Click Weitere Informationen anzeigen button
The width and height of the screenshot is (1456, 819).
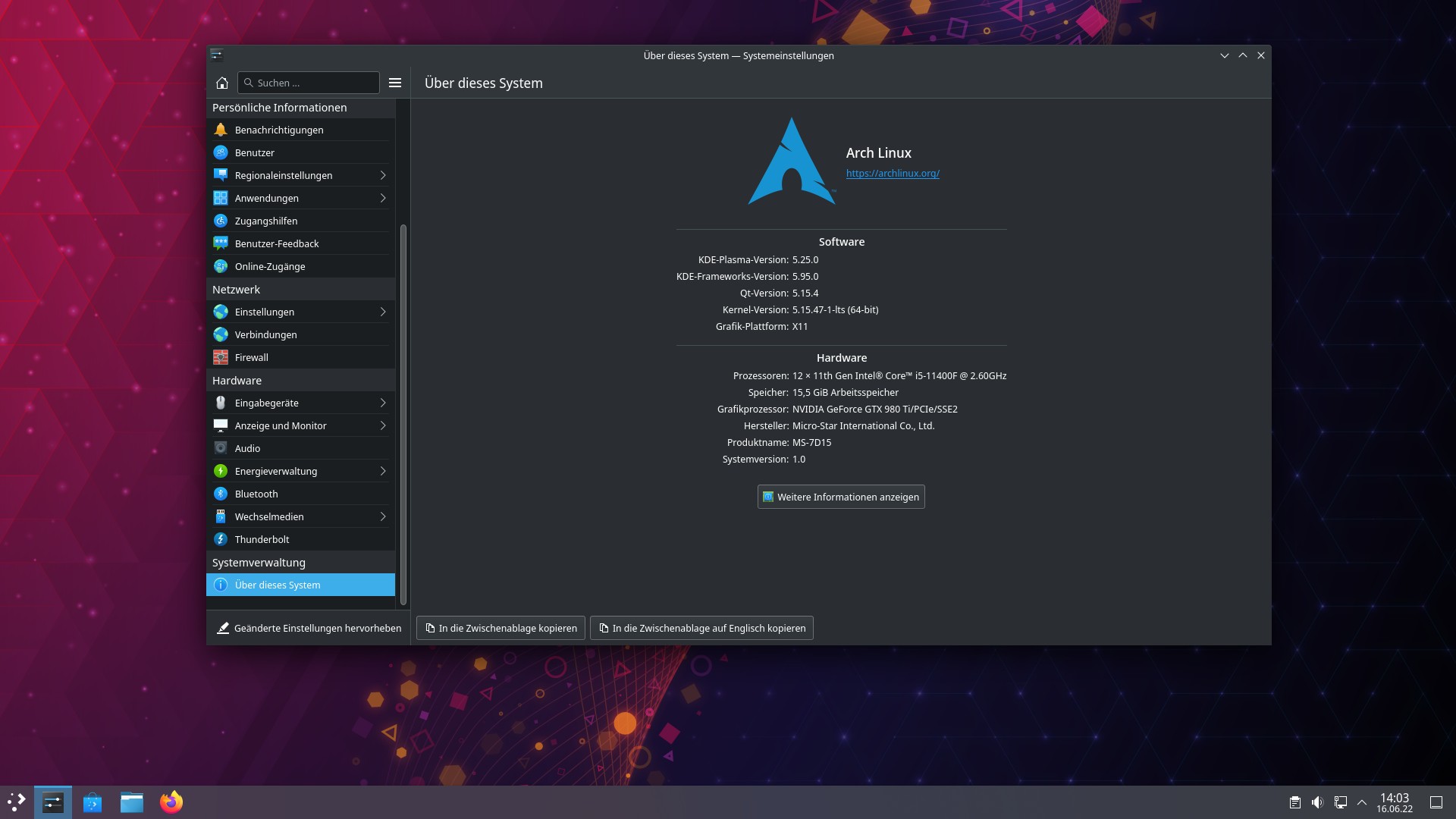click(x=840, y=497)
